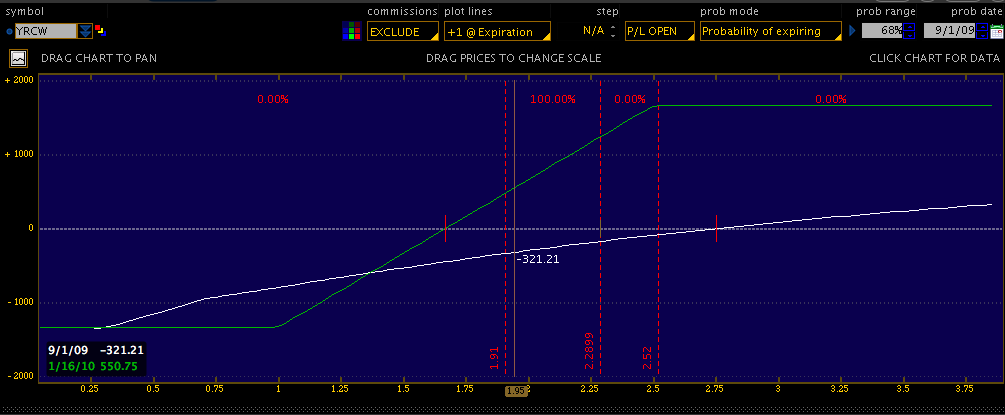Expand the 'Probability of expiring' prob mode dropdown
The height and width of the screenshot is (415, 1005).
click(x=768, y=31)
